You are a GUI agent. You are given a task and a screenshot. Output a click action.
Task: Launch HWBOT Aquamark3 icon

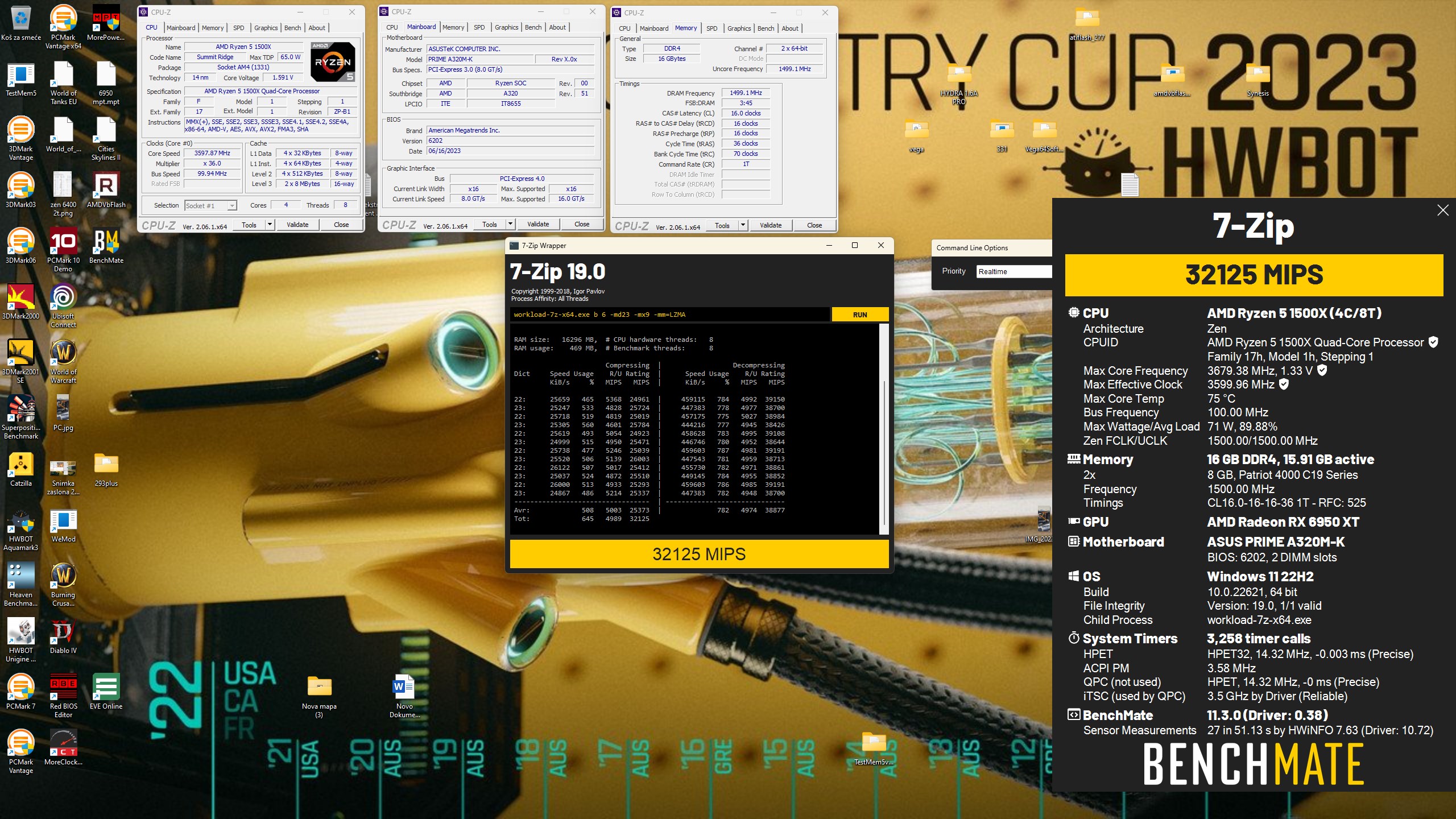click(x=21, y=529)
